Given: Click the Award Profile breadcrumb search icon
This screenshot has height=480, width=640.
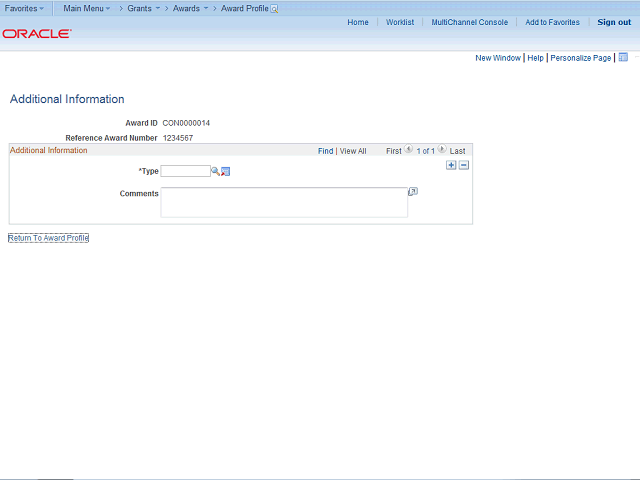Looking at the screenshot, I should [x=274, y=9].
